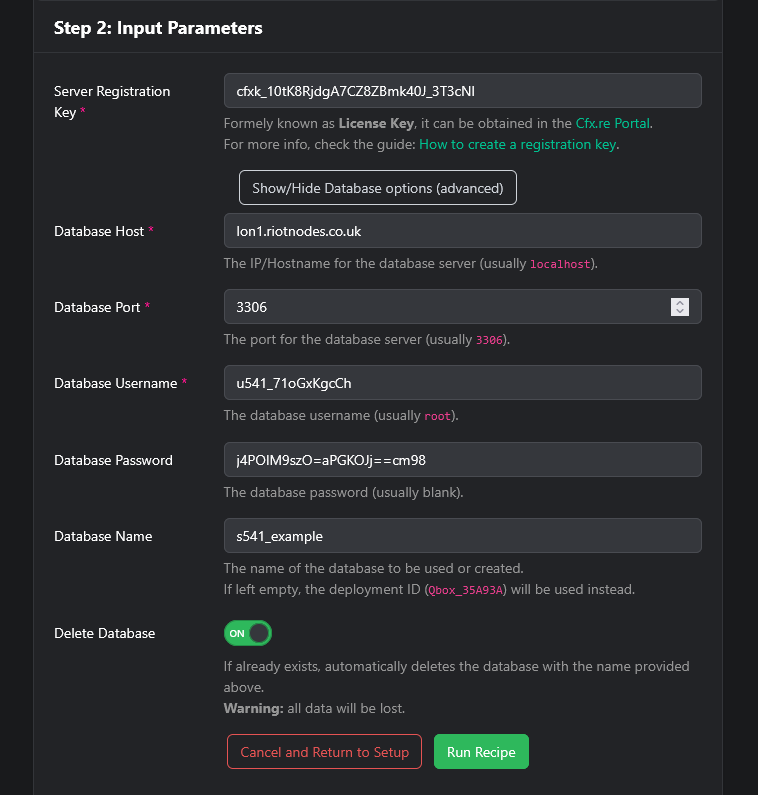Click the green Run Recipe button
Viewport: 758px width, 795px height.
pos(481,752)
